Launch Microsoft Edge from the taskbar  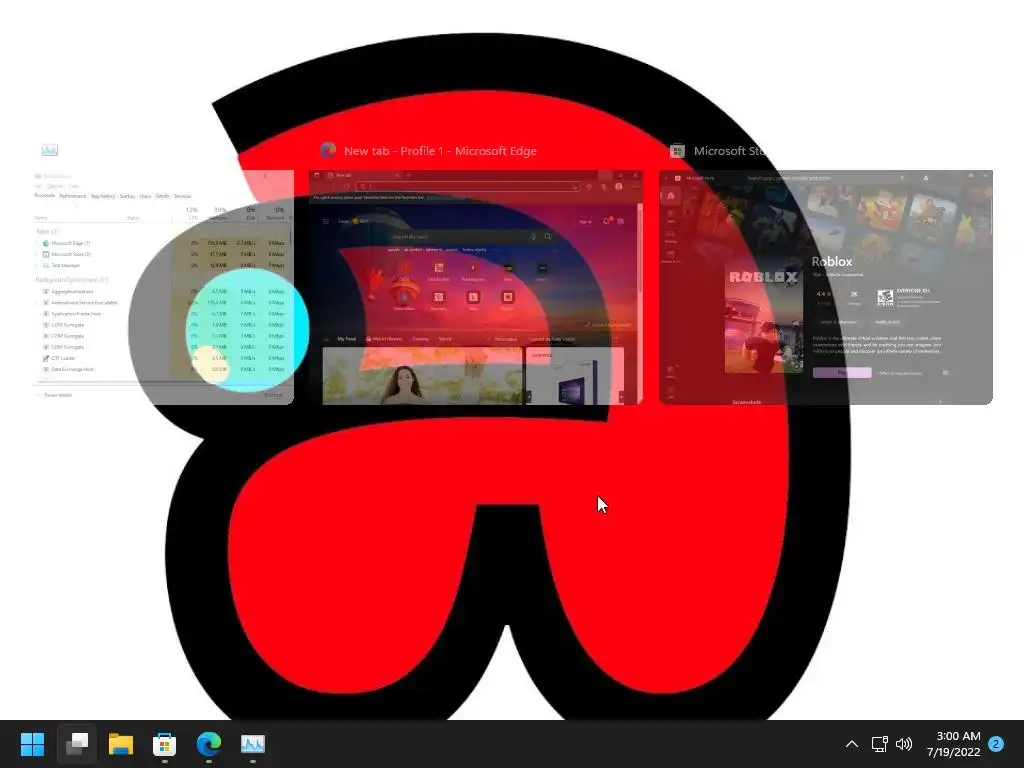209,744
